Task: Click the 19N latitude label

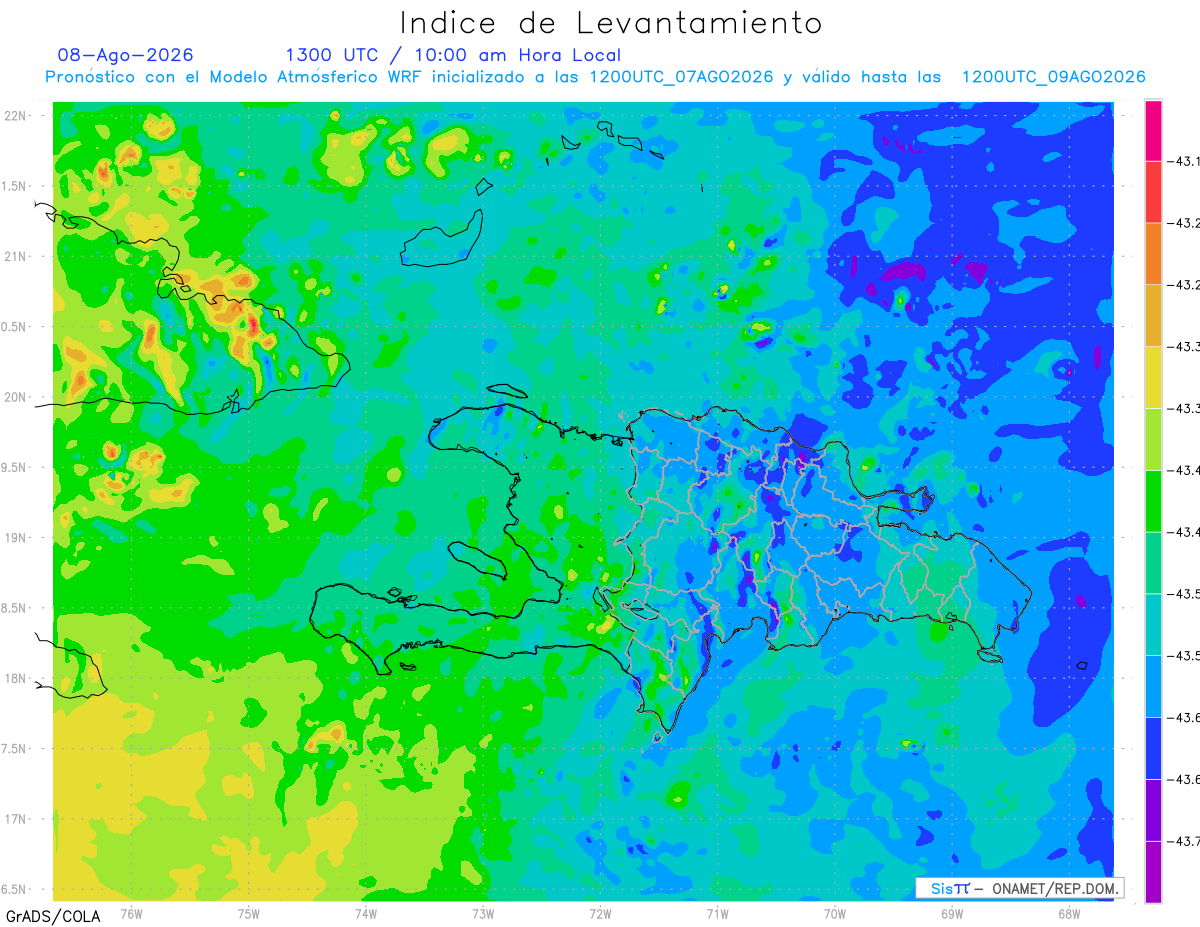Action: (x=15, y=538)
